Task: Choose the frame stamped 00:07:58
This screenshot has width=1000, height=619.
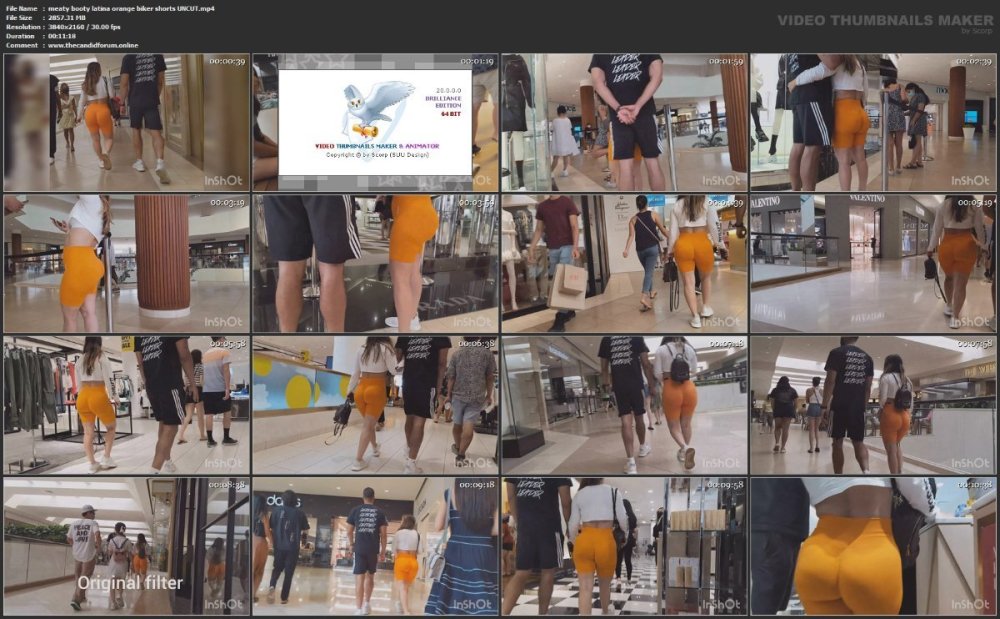Action: click(x=873, y=405)
